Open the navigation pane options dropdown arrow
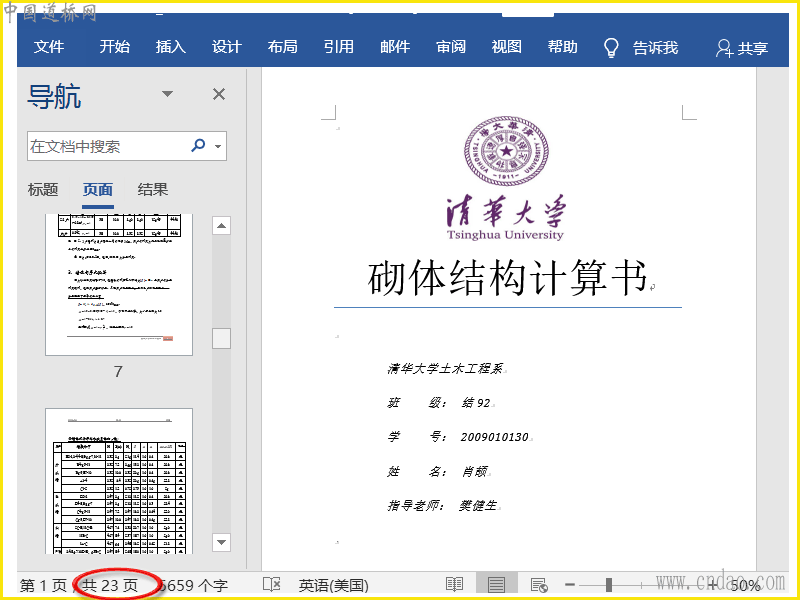The height and width of the screenshot is (600, 800). [x=167, y=94]
